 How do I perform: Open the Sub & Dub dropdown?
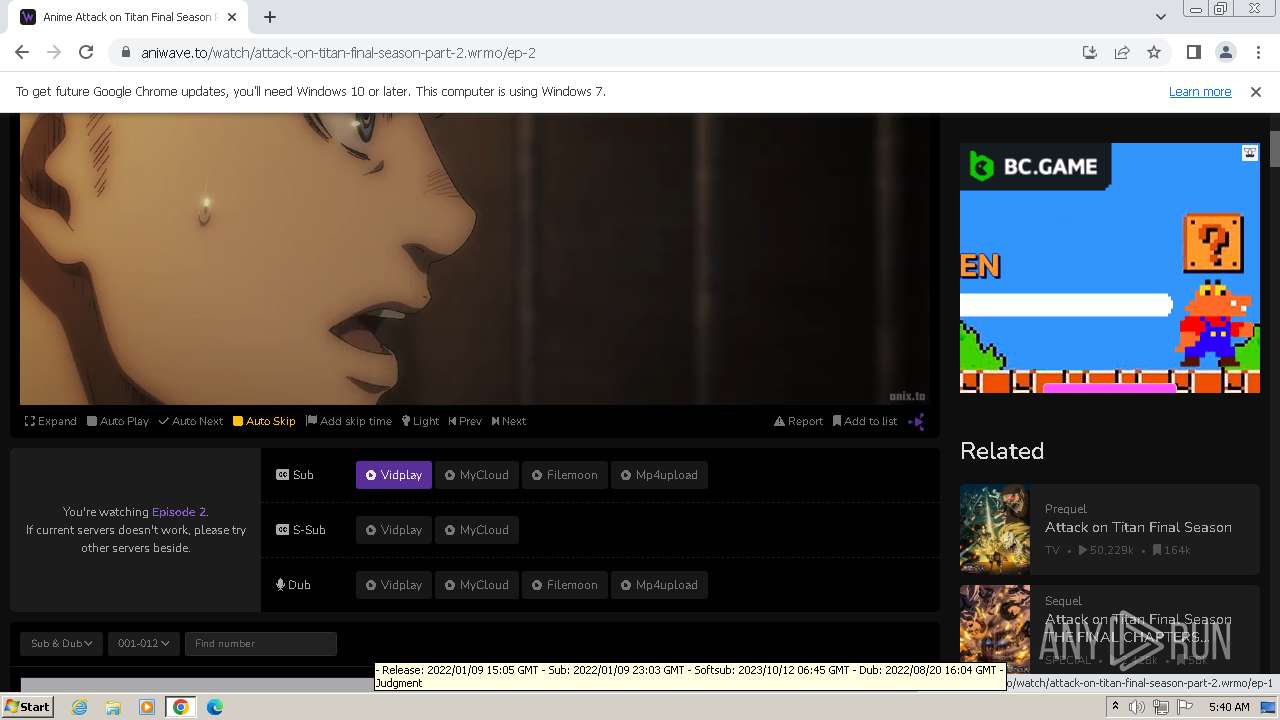[62, 643]
